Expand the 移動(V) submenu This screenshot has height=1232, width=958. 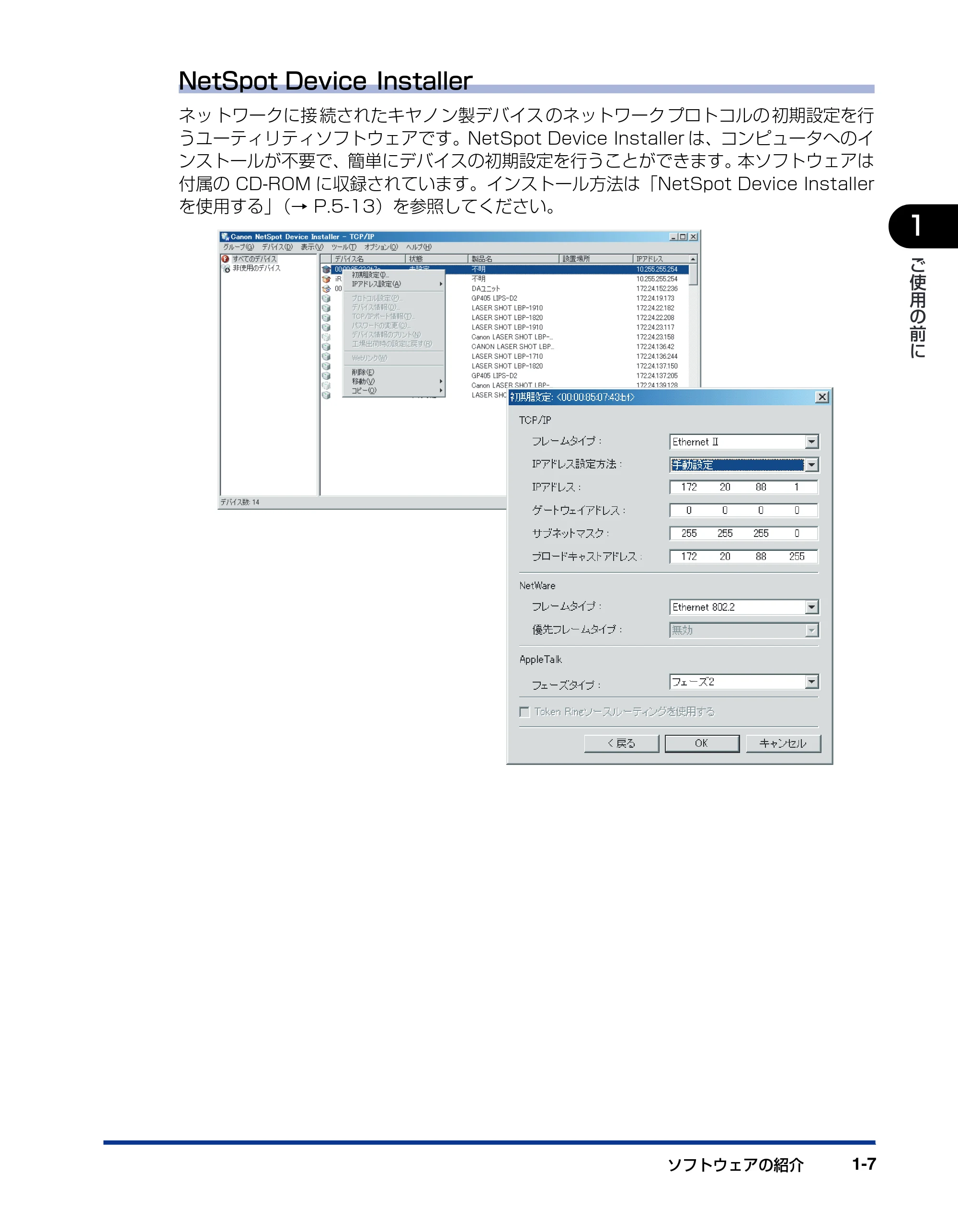pyautogui.click(x=394, y=381)
